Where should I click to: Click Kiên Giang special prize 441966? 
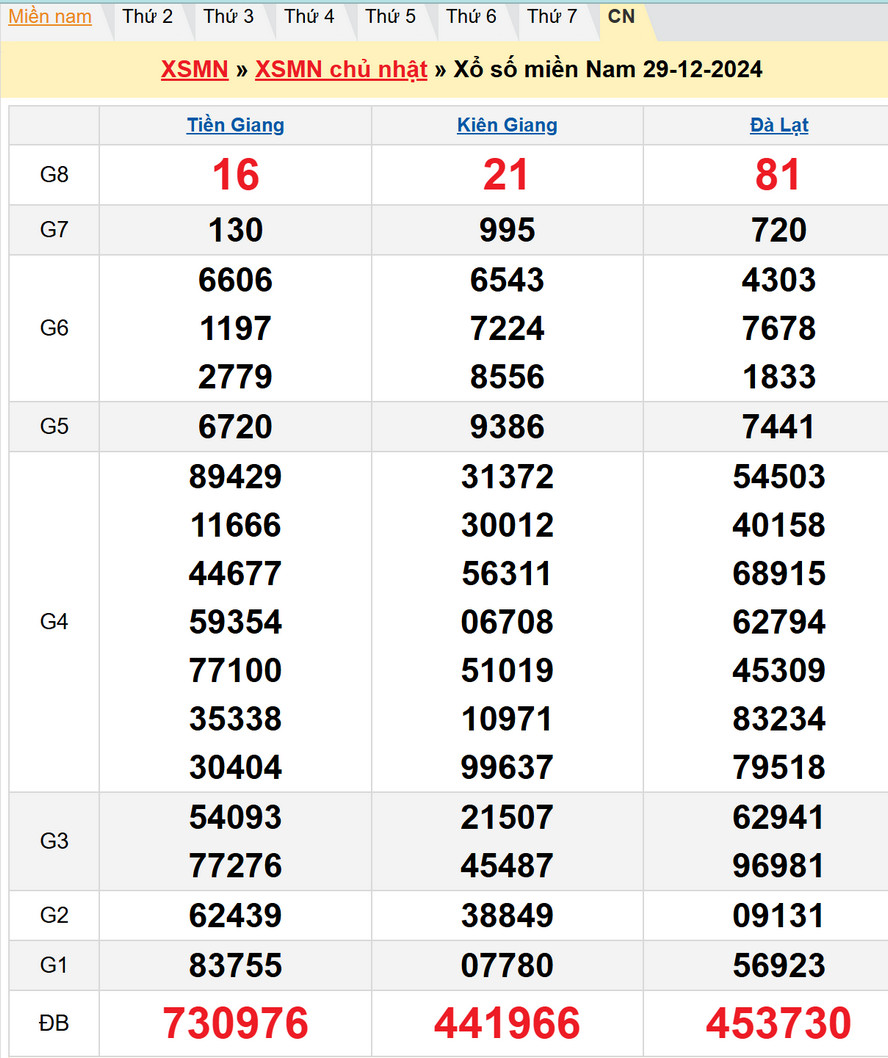(507, 1023)
